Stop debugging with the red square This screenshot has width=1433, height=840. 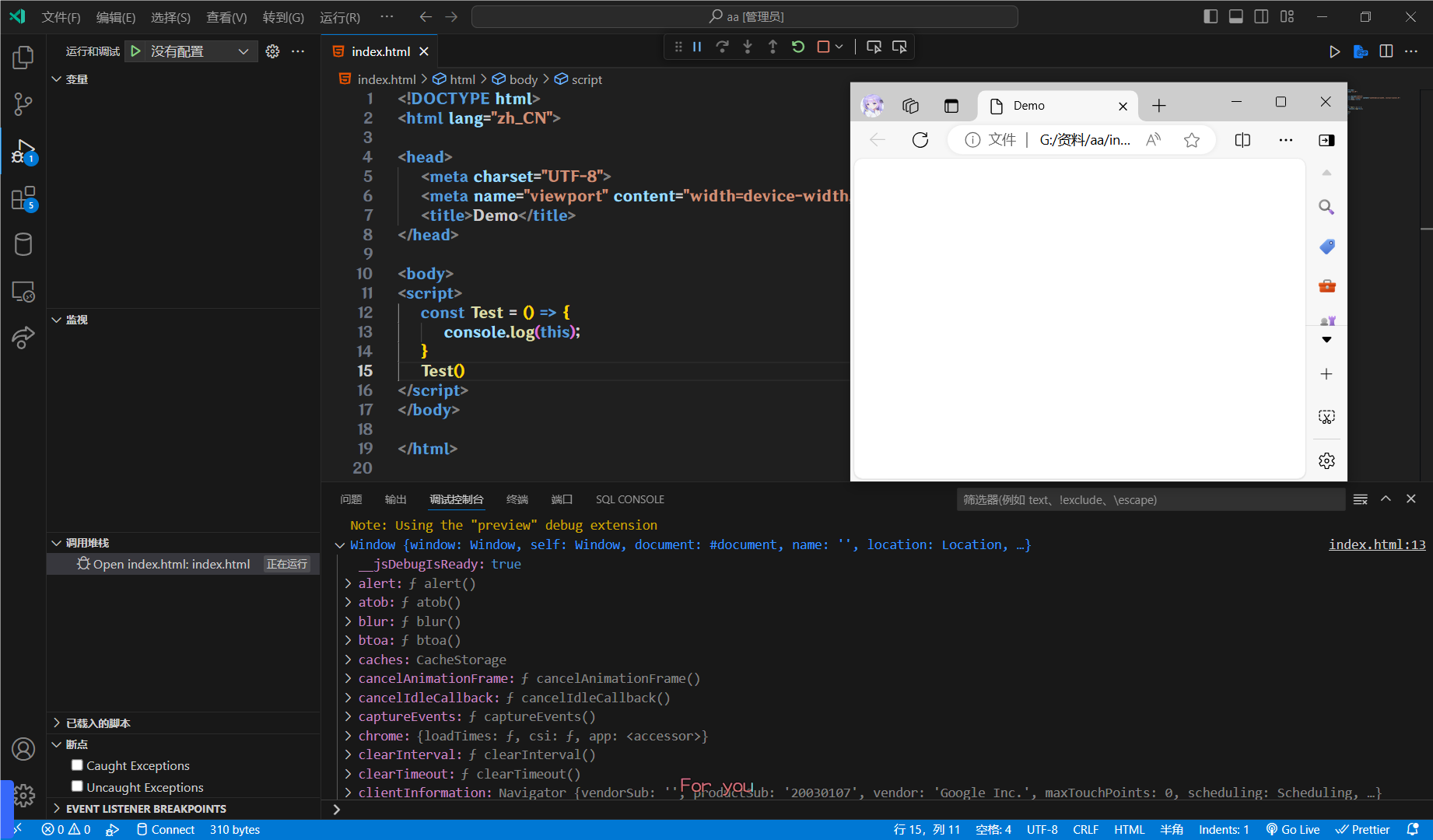point(823,47)
